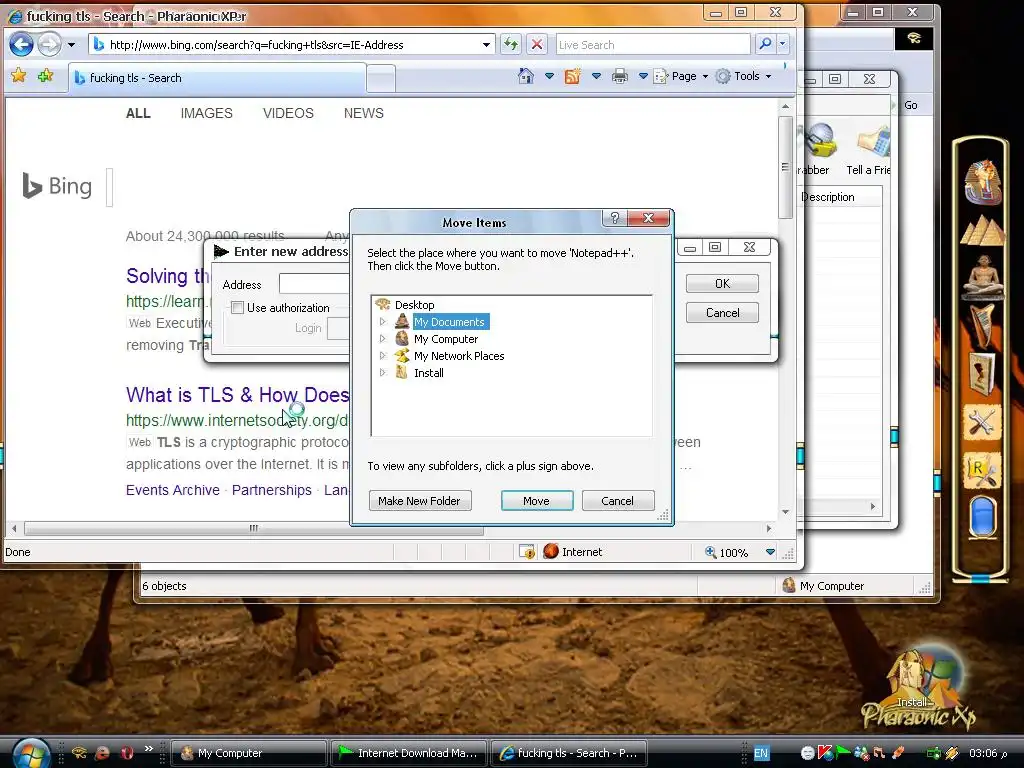Click the R tools icon in dock
Image resolution: width=1024 pixels, height=768 pixels.
pyautogui.click(x=982, y=470)
